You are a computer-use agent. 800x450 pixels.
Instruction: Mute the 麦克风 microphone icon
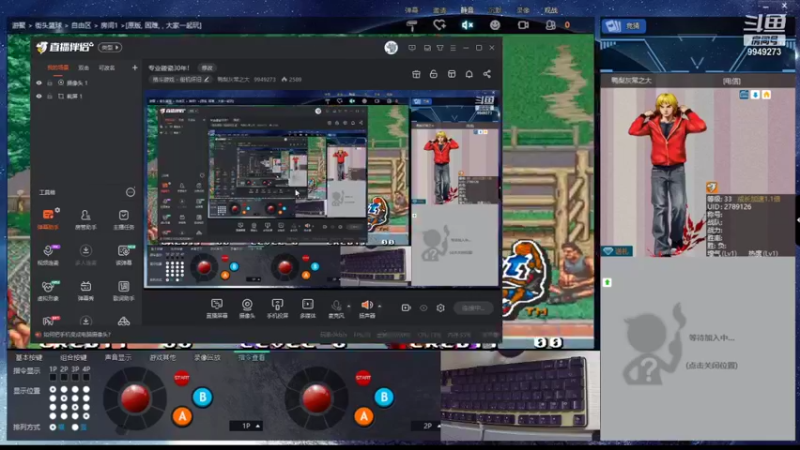[x=336, y=305]
